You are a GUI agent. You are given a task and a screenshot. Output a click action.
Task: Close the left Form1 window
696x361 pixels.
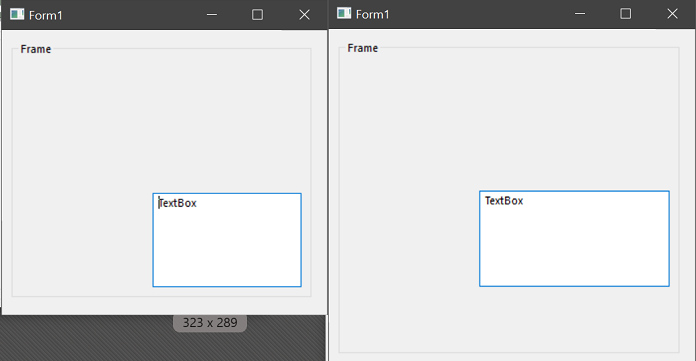click(304, 15)
